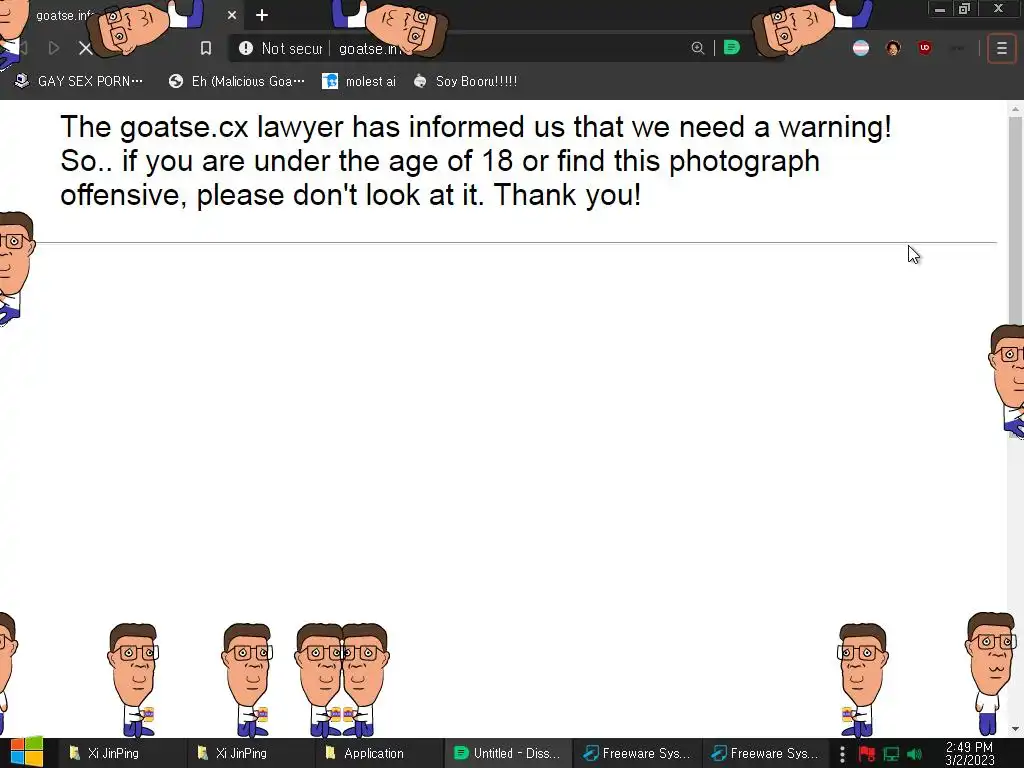This screenshot has height=768, width=1024.
Task: Expand the system tray overflow dots
Action: pos(842,754)
